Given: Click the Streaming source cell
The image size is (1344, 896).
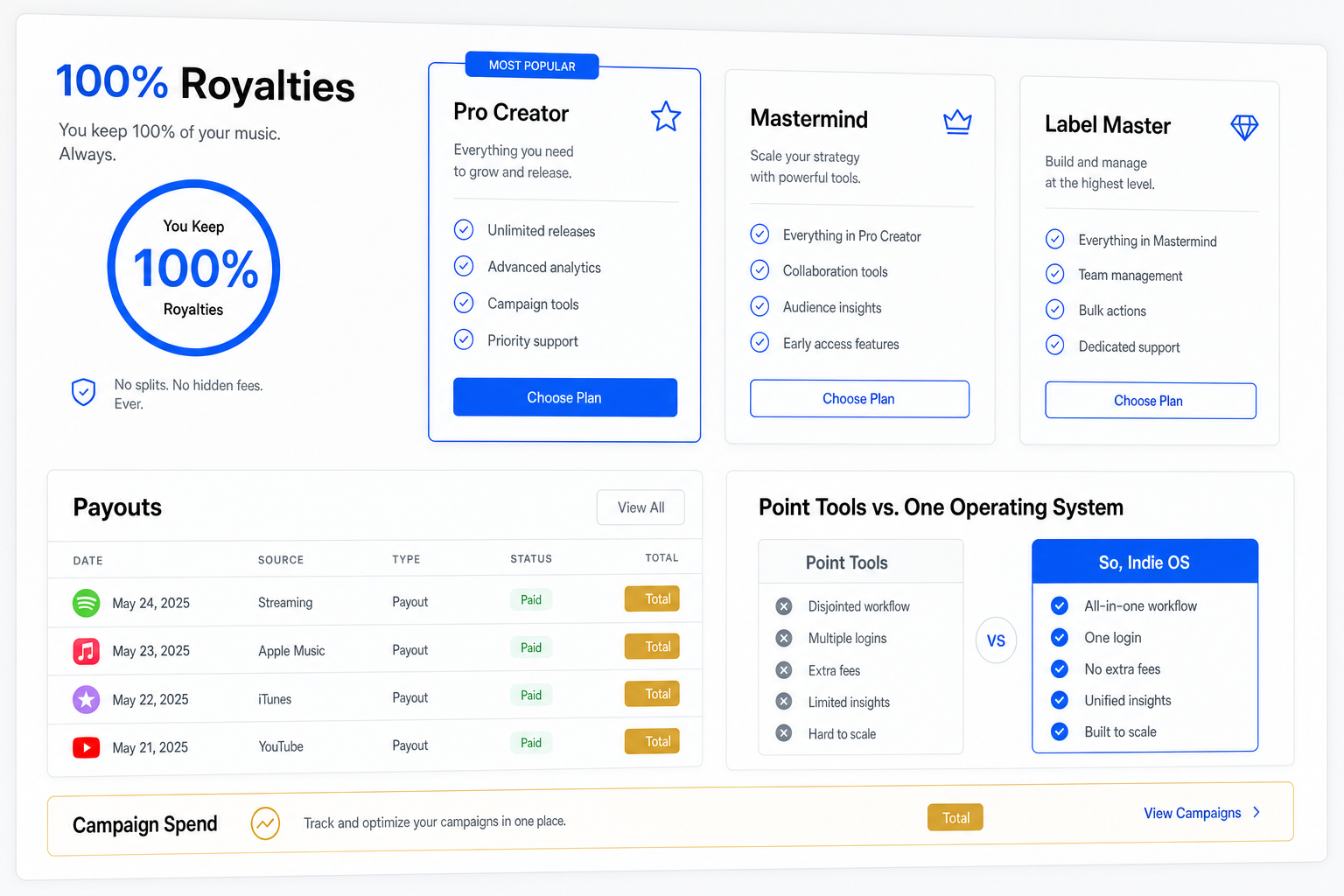Looking at the screenshot, I should [x=285, y=603].
